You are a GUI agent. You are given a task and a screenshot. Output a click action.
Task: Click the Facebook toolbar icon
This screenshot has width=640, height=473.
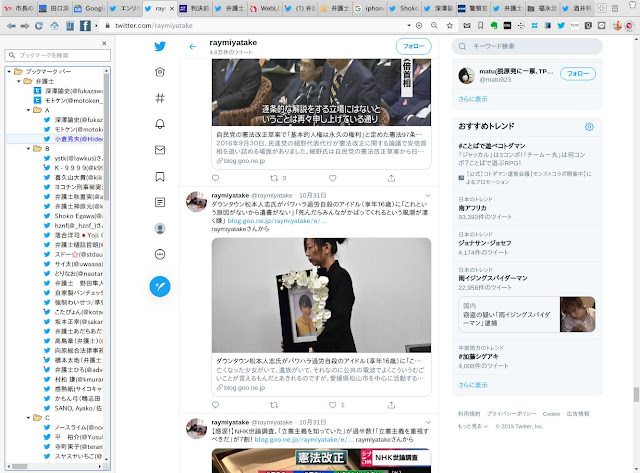point(85,26)
